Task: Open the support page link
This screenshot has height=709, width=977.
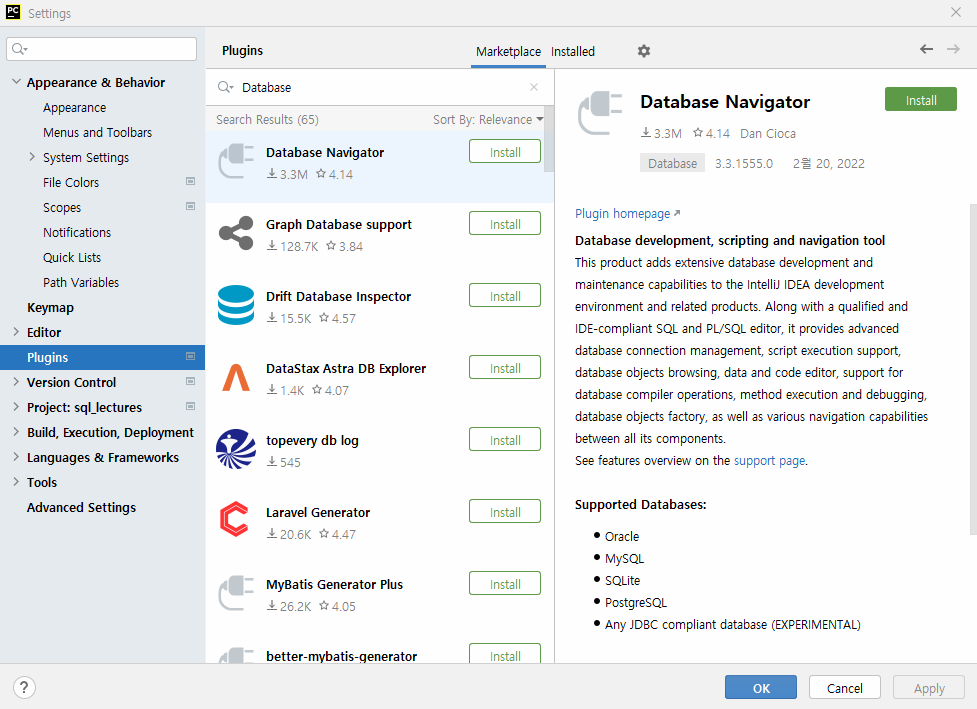Action: (770, 460)
